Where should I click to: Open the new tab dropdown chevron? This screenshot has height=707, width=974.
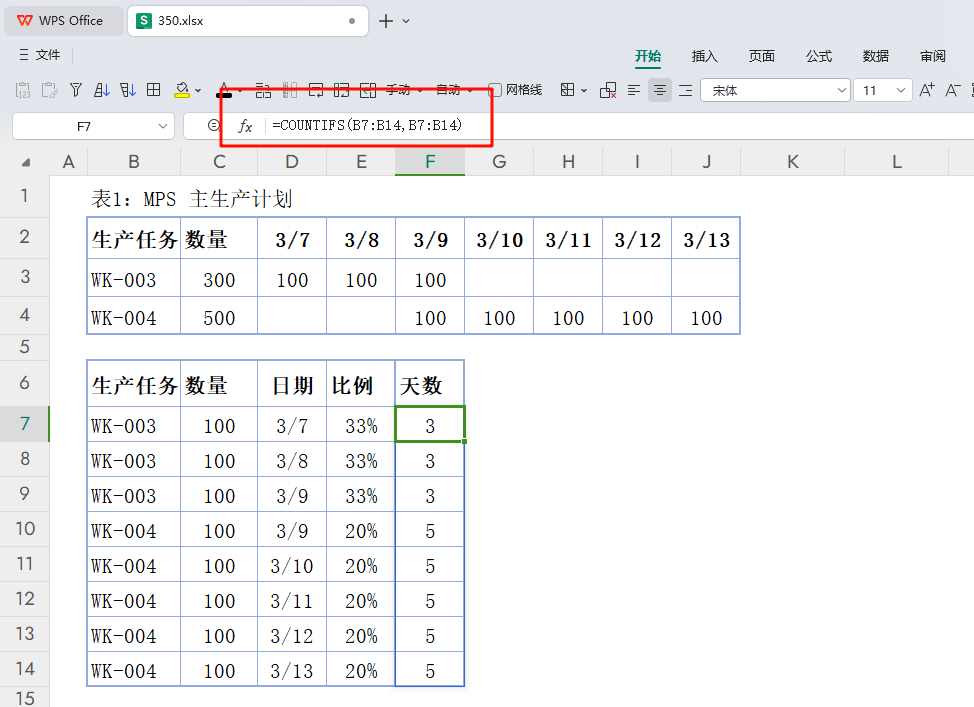tap(406, 21)
